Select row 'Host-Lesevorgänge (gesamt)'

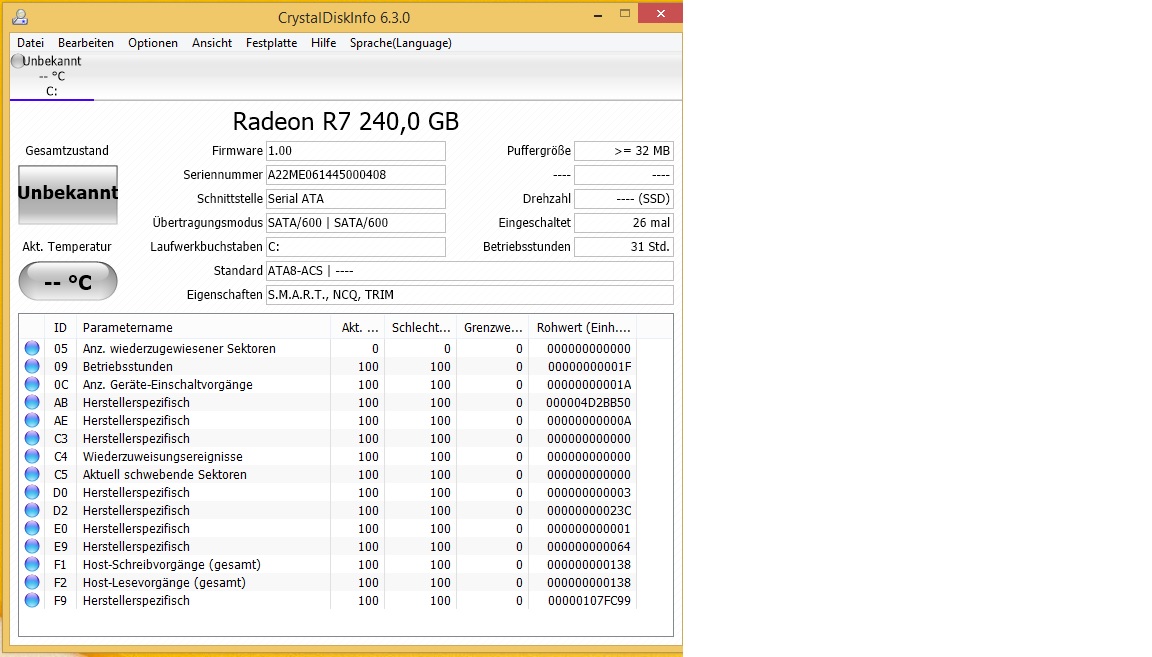328,582
